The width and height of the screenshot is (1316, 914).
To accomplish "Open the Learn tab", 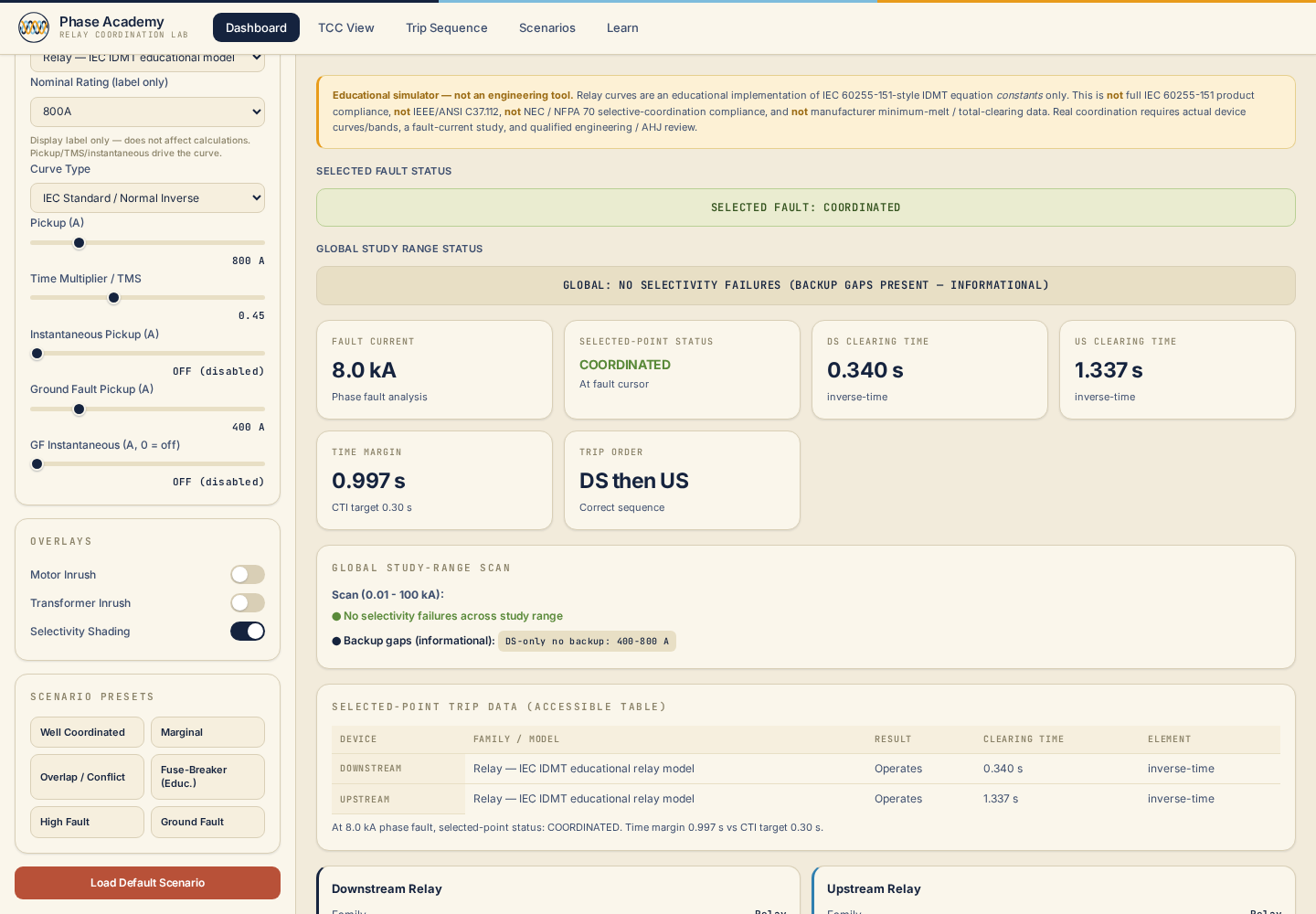I will click(622, 27).
